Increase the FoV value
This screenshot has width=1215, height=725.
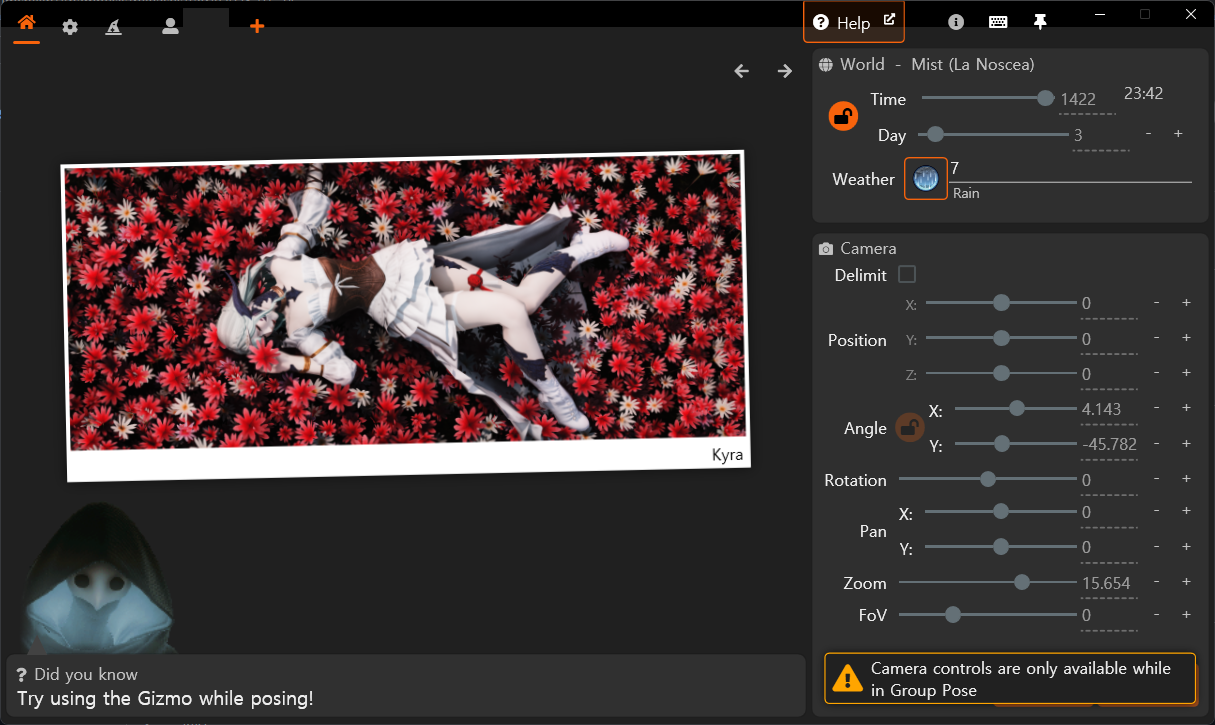[x=1186, y=615]
